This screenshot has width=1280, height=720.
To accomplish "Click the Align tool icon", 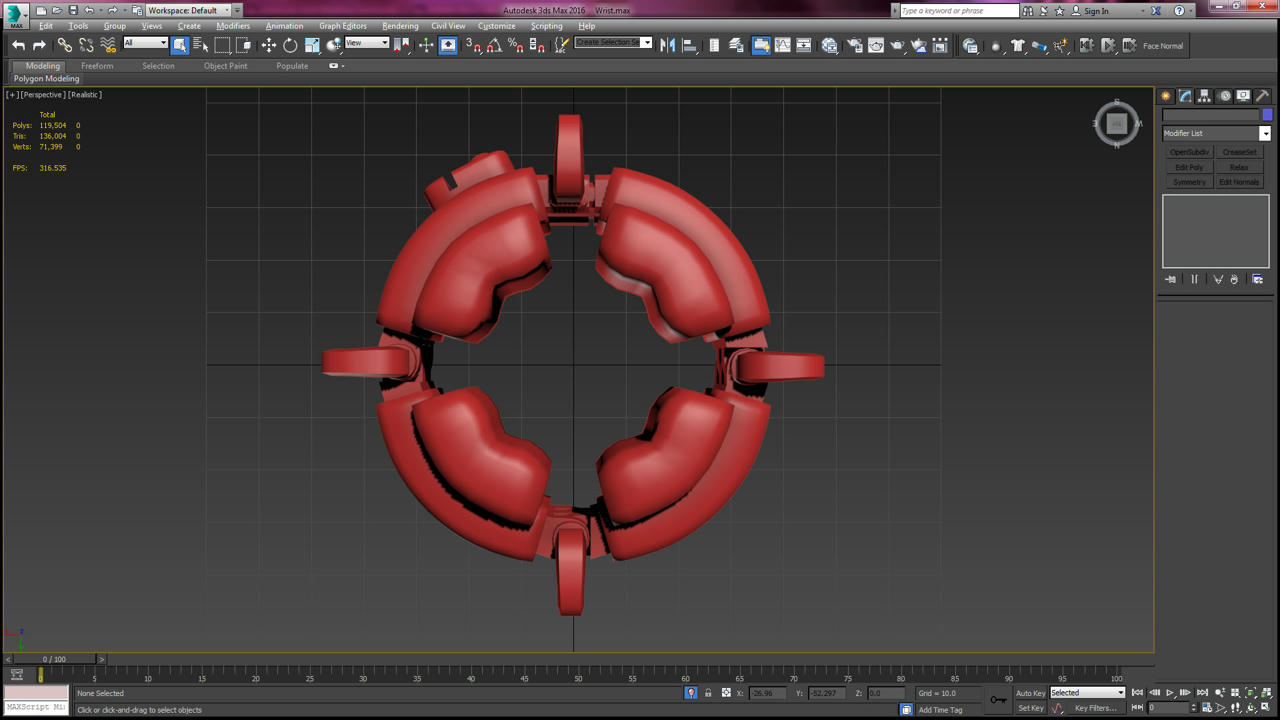I will [689, 45].
